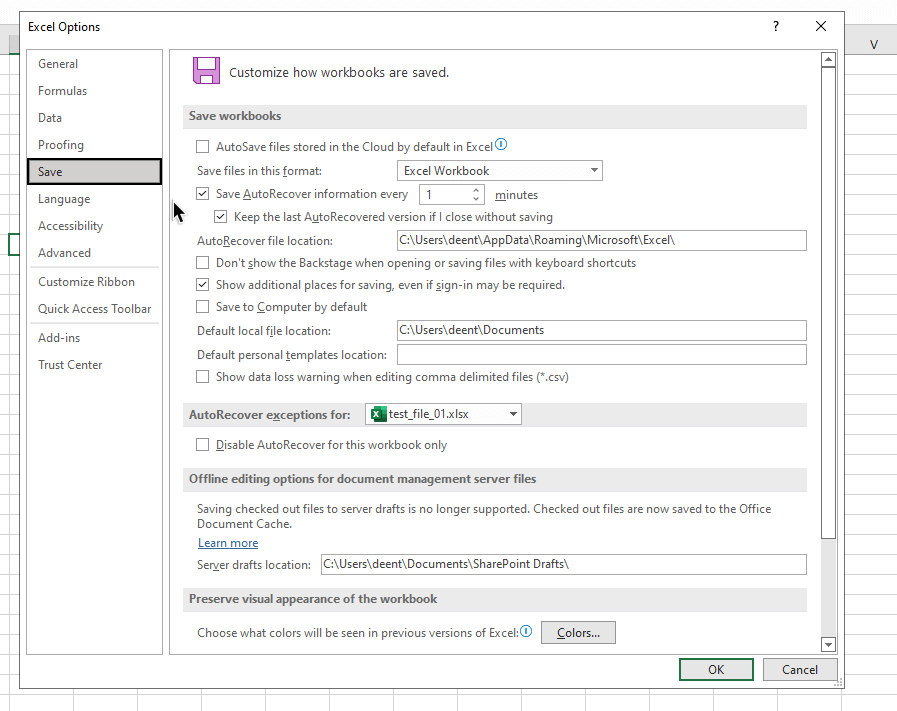
Task: Switch to Advanced options
Action: (94, 253)
